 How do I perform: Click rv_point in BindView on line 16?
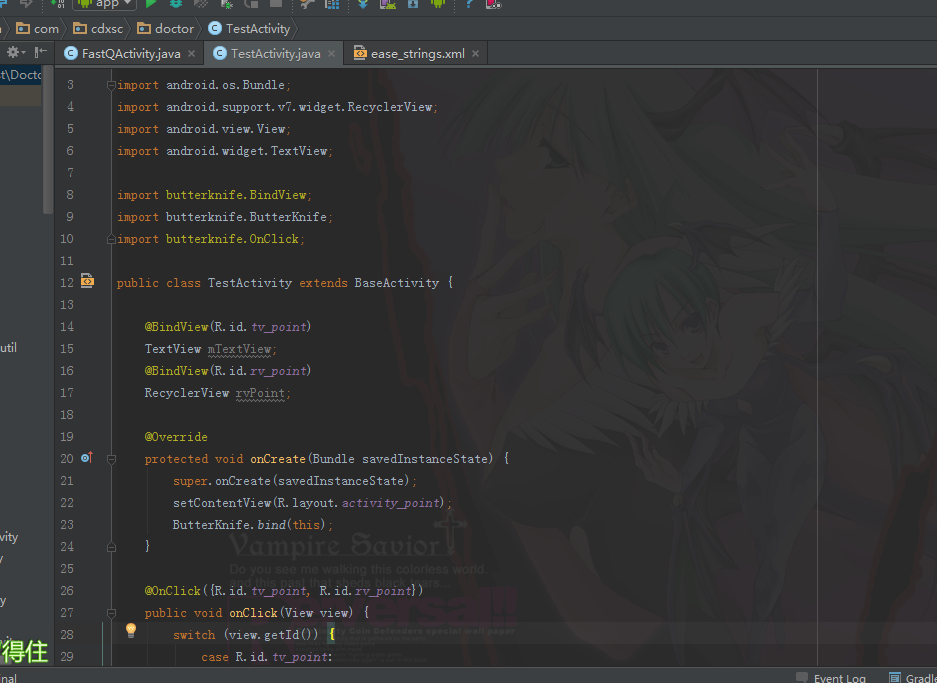pyautogui.click(x=278, y=371)
